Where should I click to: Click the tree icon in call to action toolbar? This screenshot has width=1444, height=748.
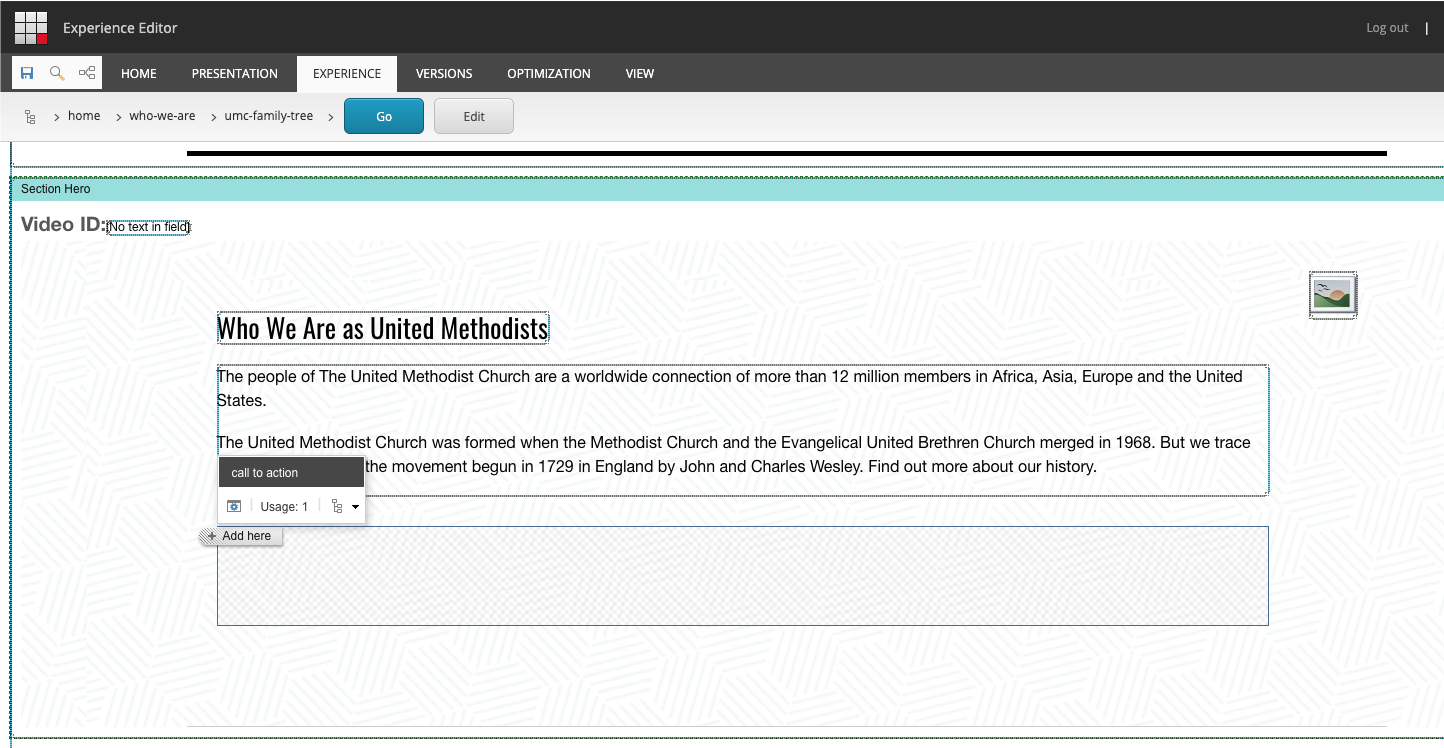click(337, 507)
